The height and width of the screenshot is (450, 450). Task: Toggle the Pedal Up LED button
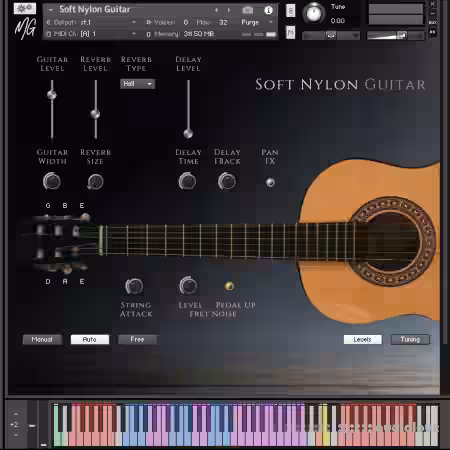tap(230, 286)
